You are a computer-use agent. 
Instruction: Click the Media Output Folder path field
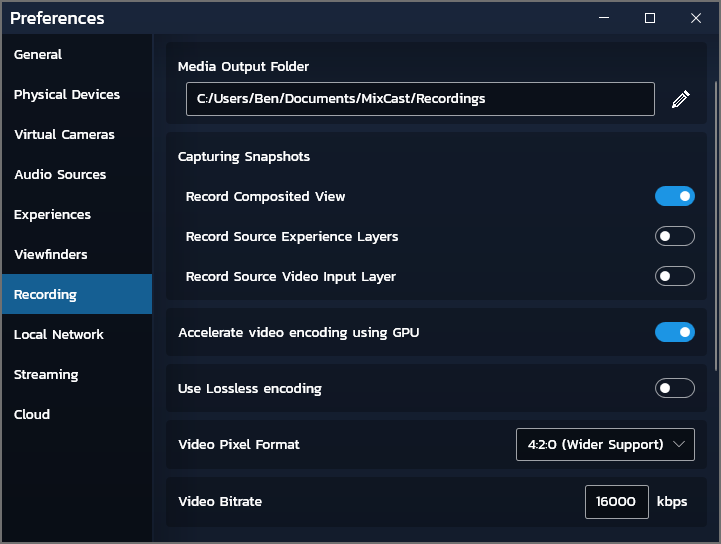(420, 99)
